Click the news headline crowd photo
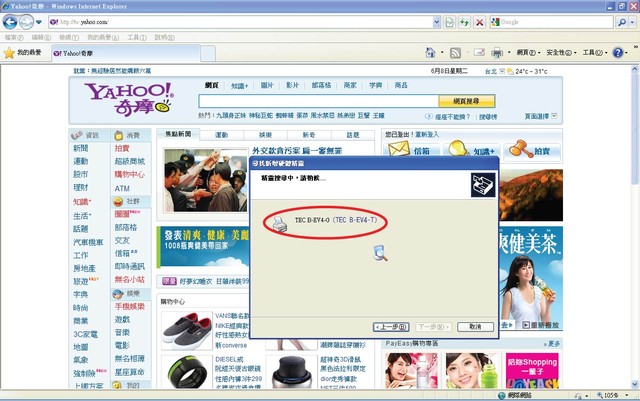 click(205, 180)
